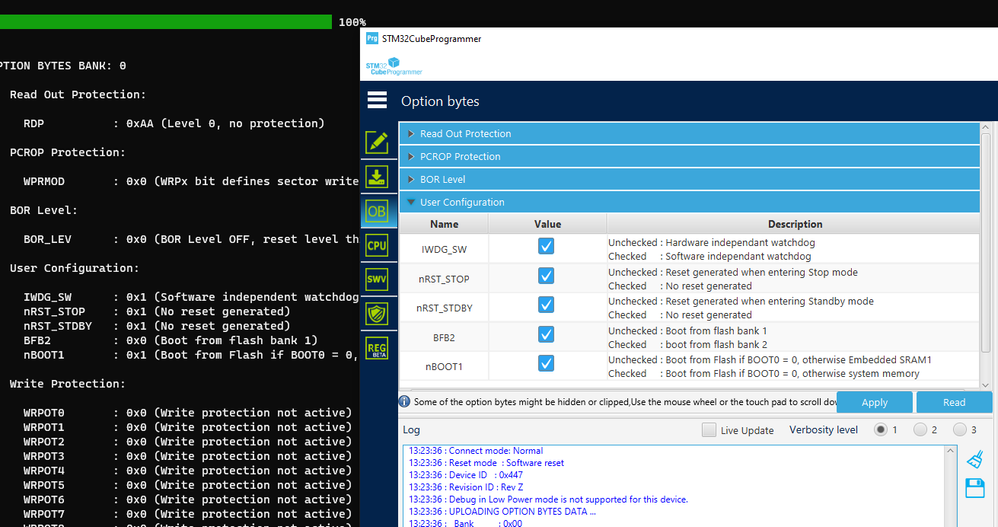998x527 pixels.
Task: Click the nBOOT1 name cell
Action: [x=444, y=367]
